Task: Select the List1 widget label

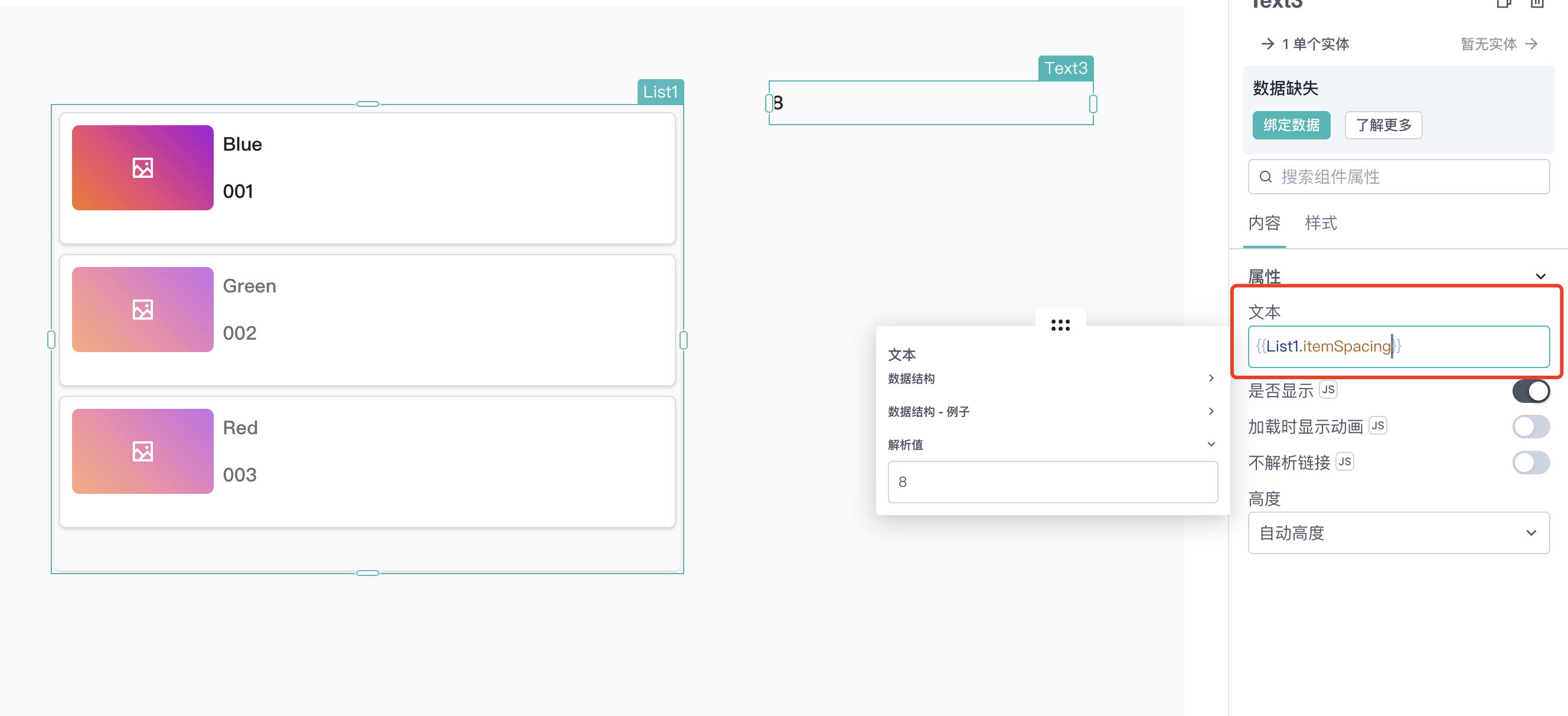Action: pos(661,92)
